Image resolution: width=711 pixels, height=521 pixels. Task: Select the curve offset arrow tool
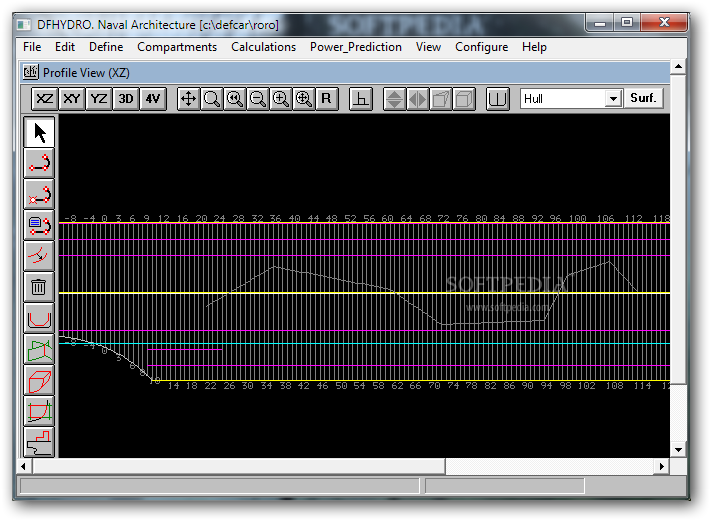(39, 256)
